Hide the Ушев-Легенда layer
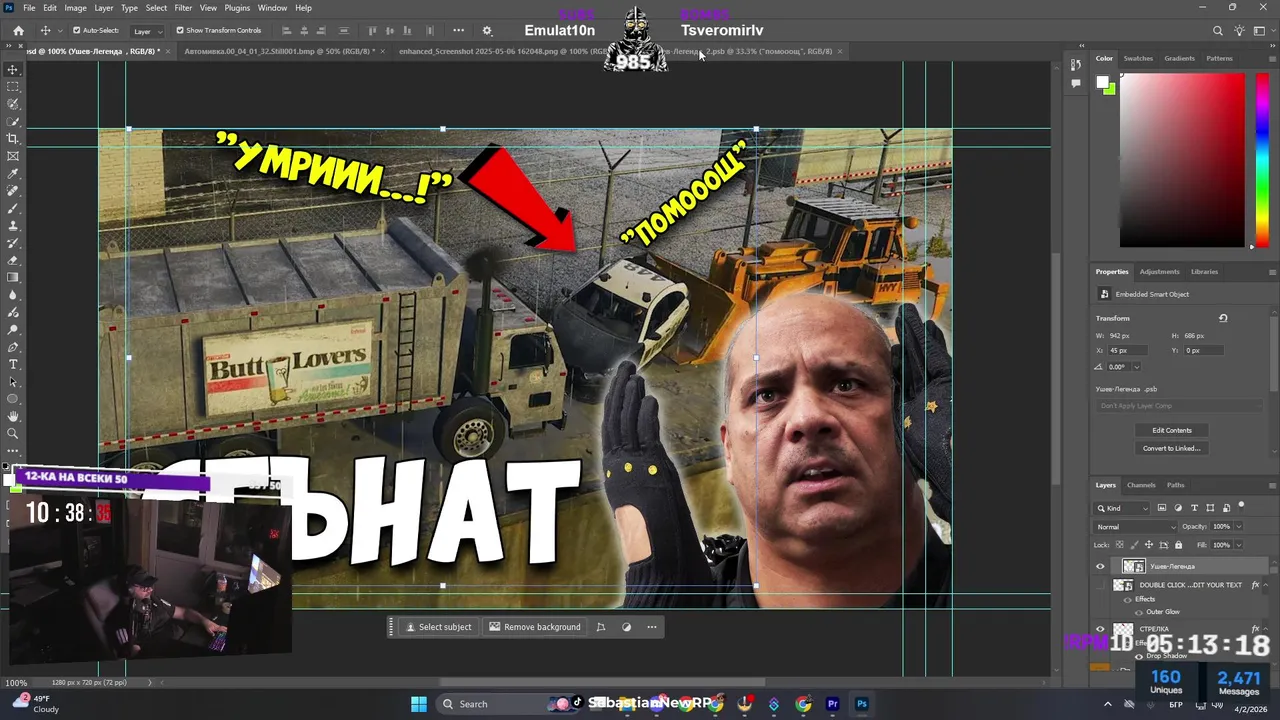Image resolution: width=1280 pixels, height=720 pixels. tap(1100, 566)
